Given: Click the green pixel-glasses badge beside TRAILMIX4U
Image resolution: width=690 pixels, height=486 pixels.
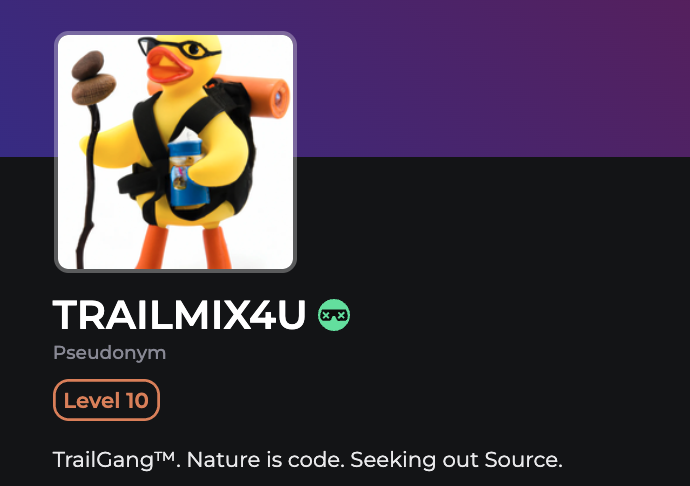Looking at the screenshot, I should coord(334,315).
